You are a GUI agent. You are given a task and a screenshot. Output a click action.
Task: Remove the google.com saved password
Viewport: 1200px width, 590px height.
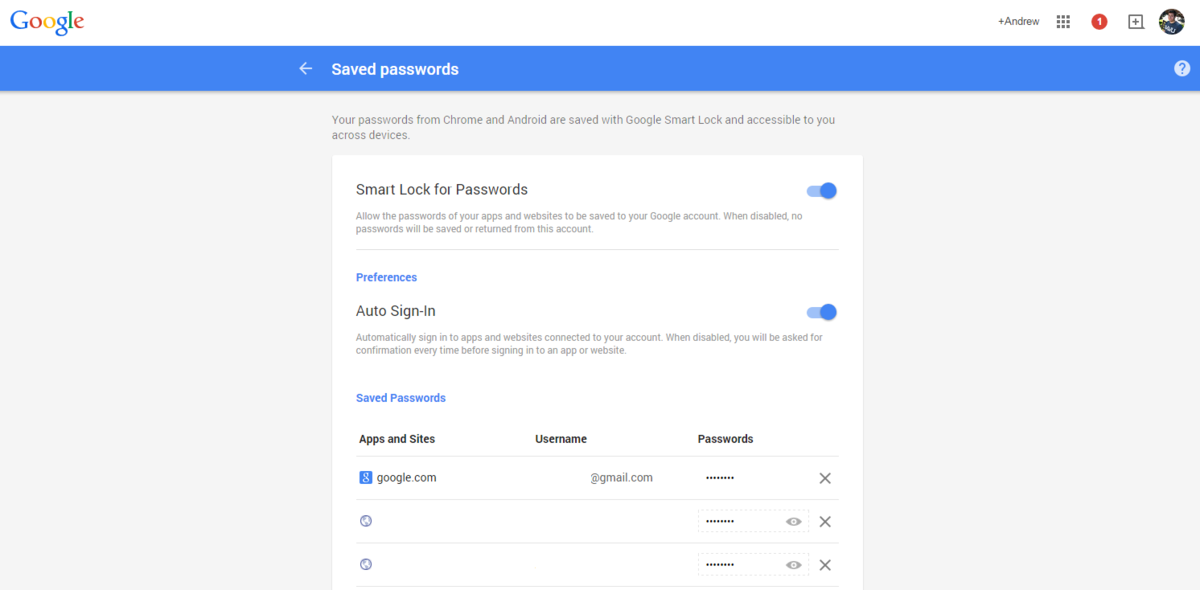click(825, 478)
